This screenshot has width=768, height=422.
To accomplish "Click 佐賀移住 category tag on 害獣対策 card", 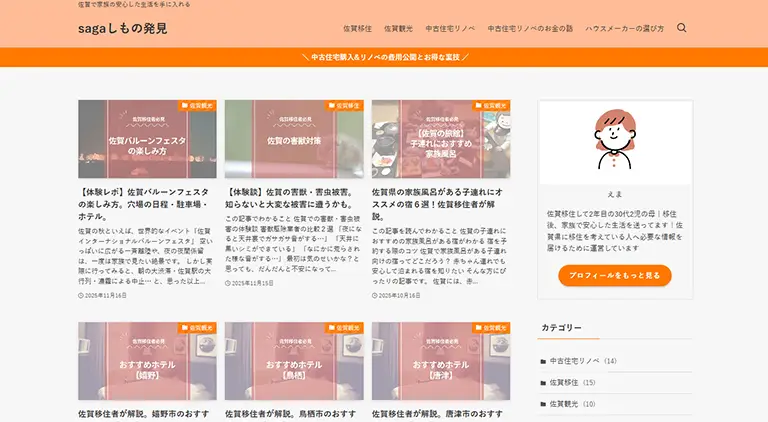I will [x=344, y=106].
